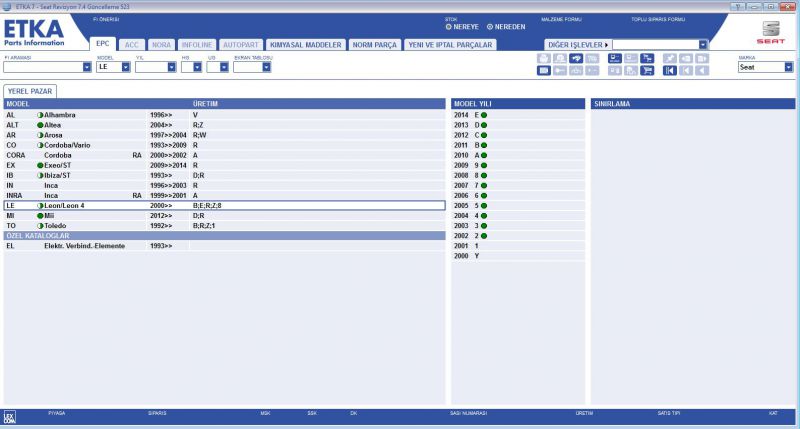Open the EKRAN TABLOSU dropdown
Image resolution: width=800 pixels, height=429 pixels.
pos(266,67)
